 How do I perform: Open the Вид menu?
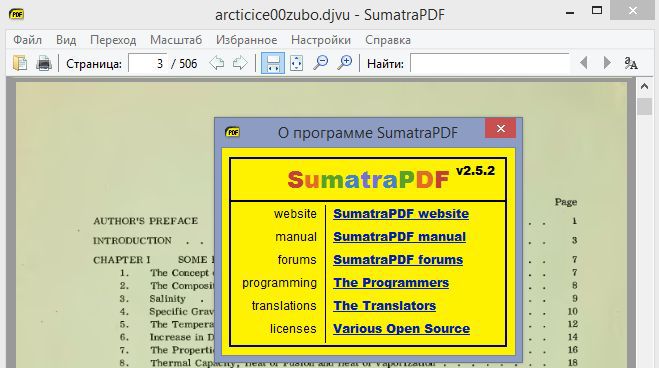click(66, 40)
